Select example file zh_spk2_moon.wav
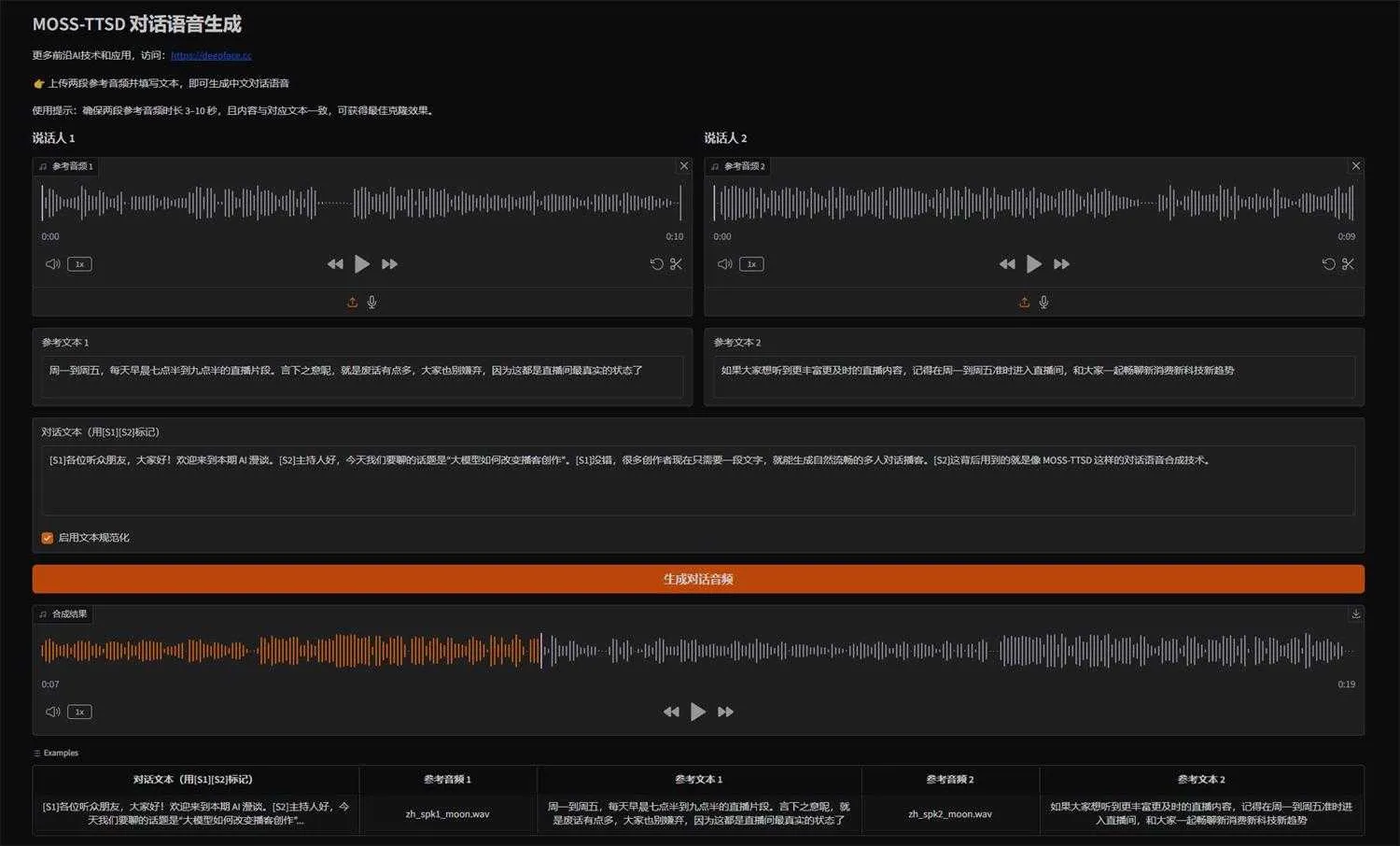This screenshot has height=846, width=1400. coord(950,814)
